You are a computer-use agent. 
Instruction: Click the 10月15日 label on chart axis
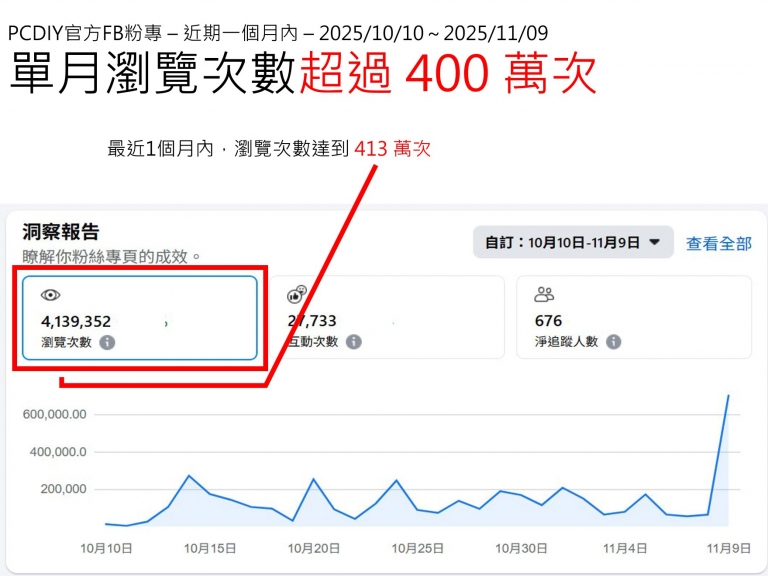(x=210, y=548)
